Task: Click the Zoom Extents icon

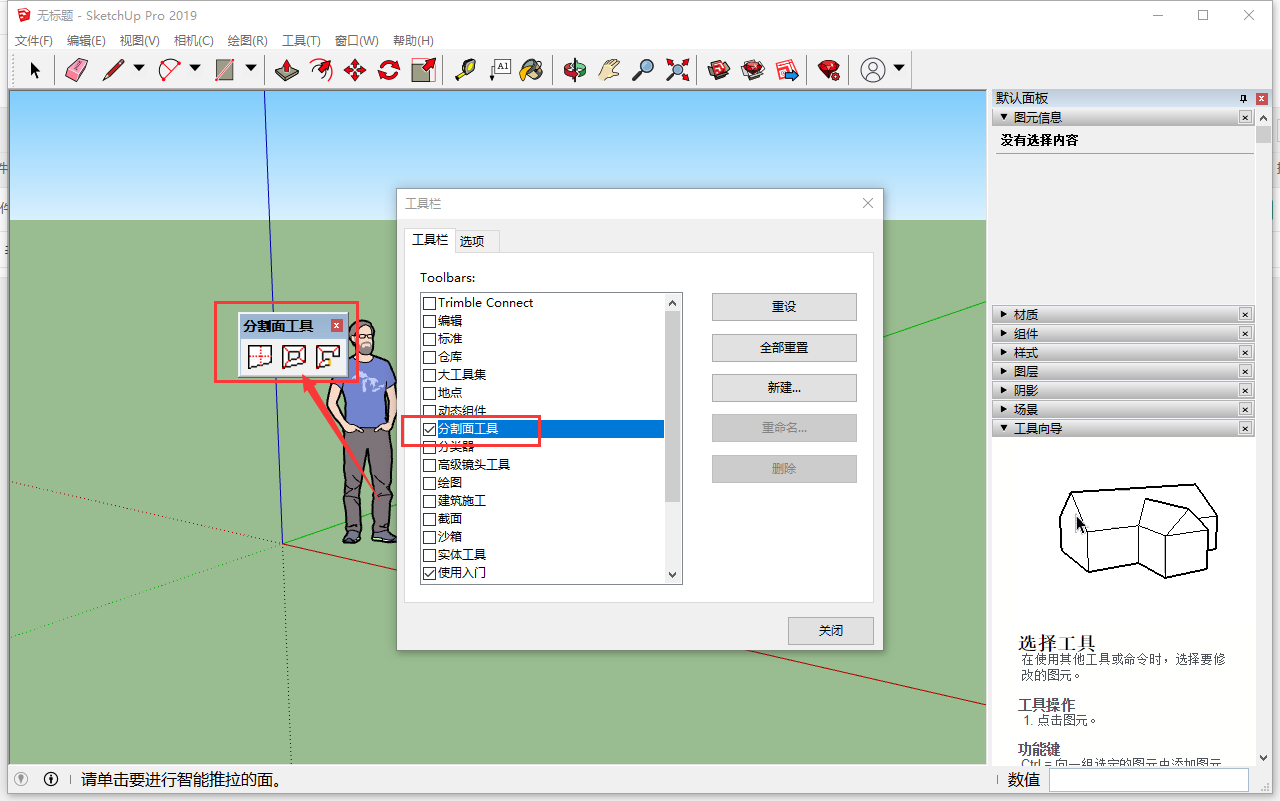Action: (678, 70)
